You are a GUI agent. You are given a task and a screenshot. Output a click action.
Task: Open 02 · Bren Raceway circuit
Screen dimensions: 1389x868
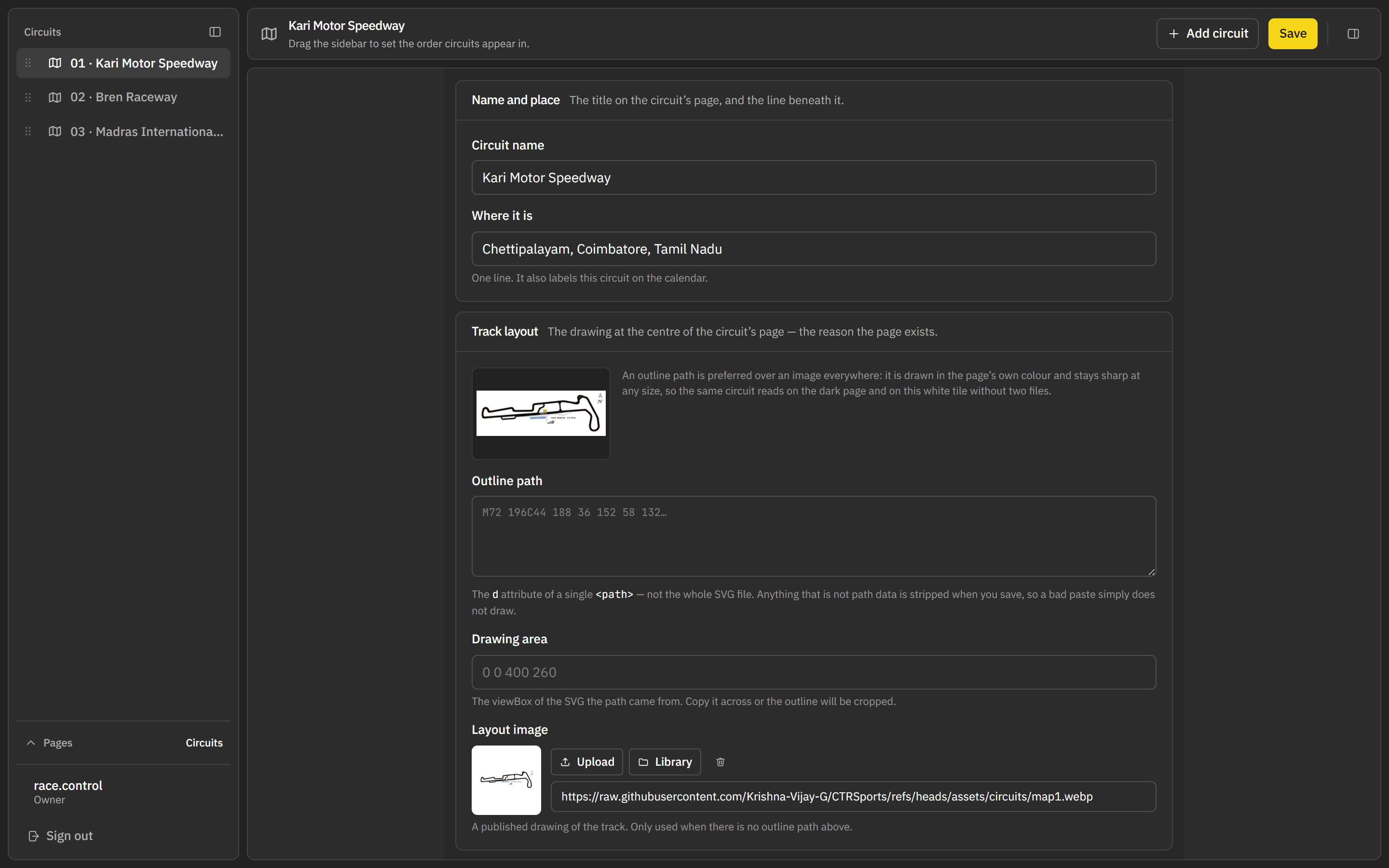click(123, 97)
